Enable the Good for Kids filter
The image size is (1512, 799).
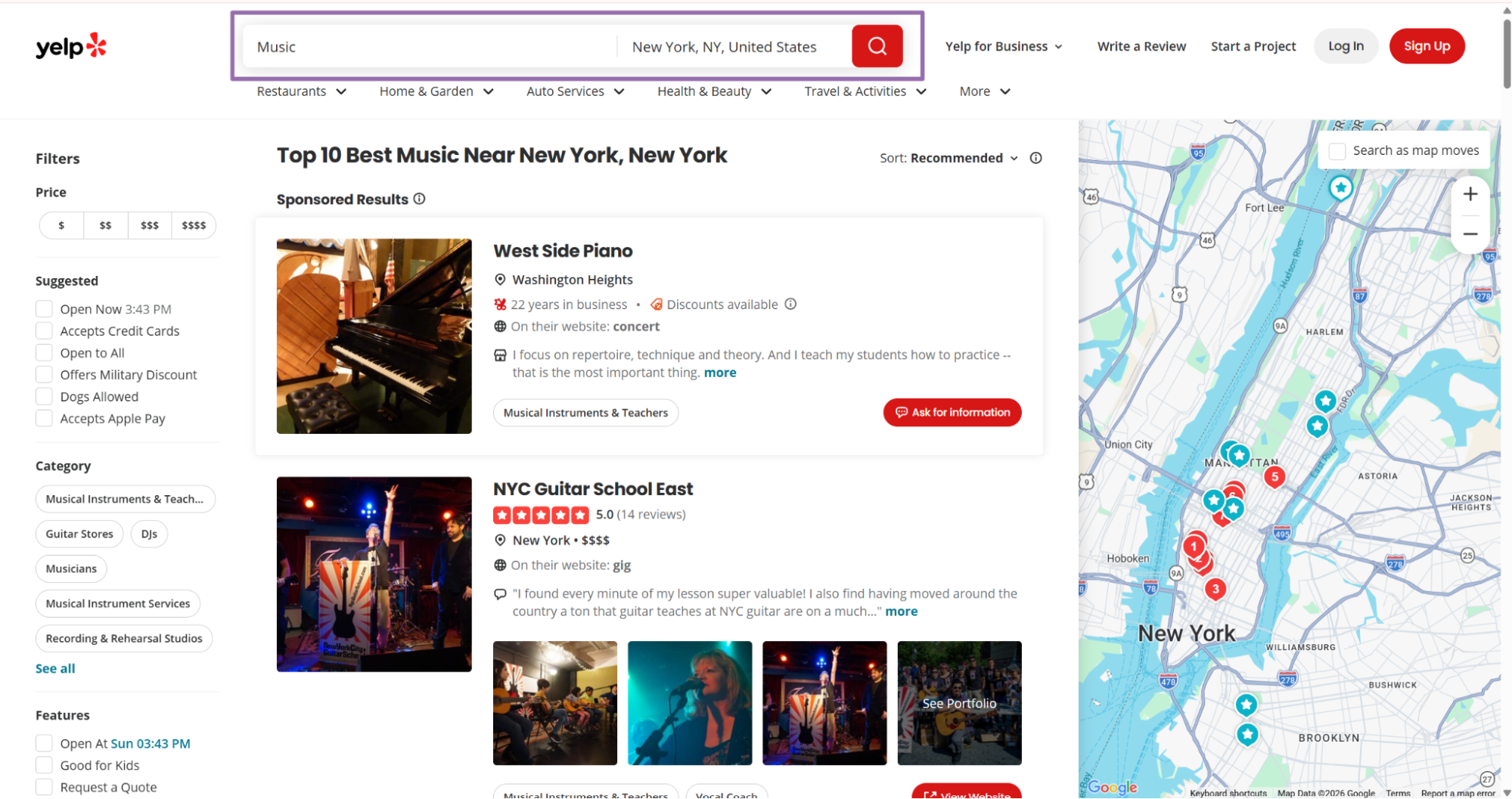[44, 766]
